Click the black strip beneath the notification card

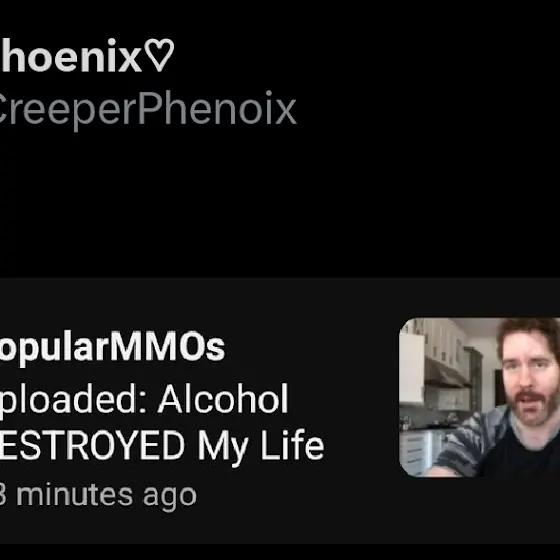(x=280, y=552)
